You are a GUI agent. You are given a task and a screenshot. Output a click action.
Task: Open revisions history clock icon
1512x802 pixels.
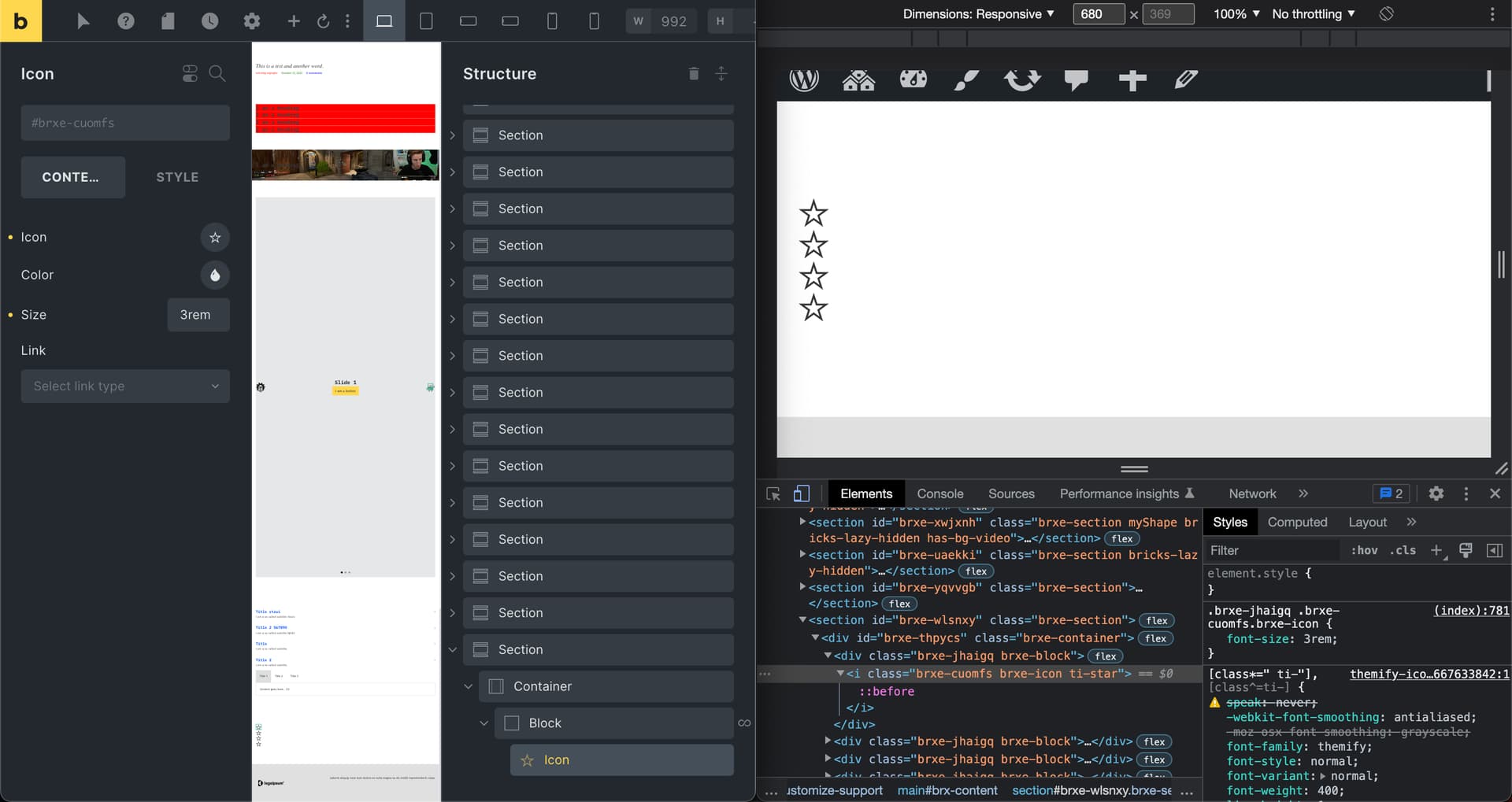tap(209, 21)
